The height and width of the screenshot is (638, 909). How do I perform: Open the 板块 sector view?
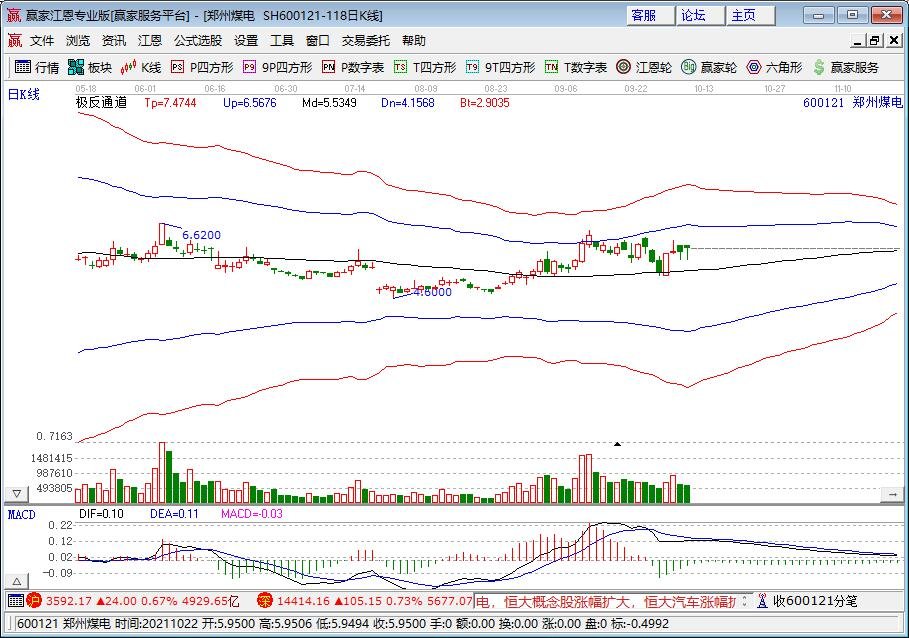click(x=90, y=68)
